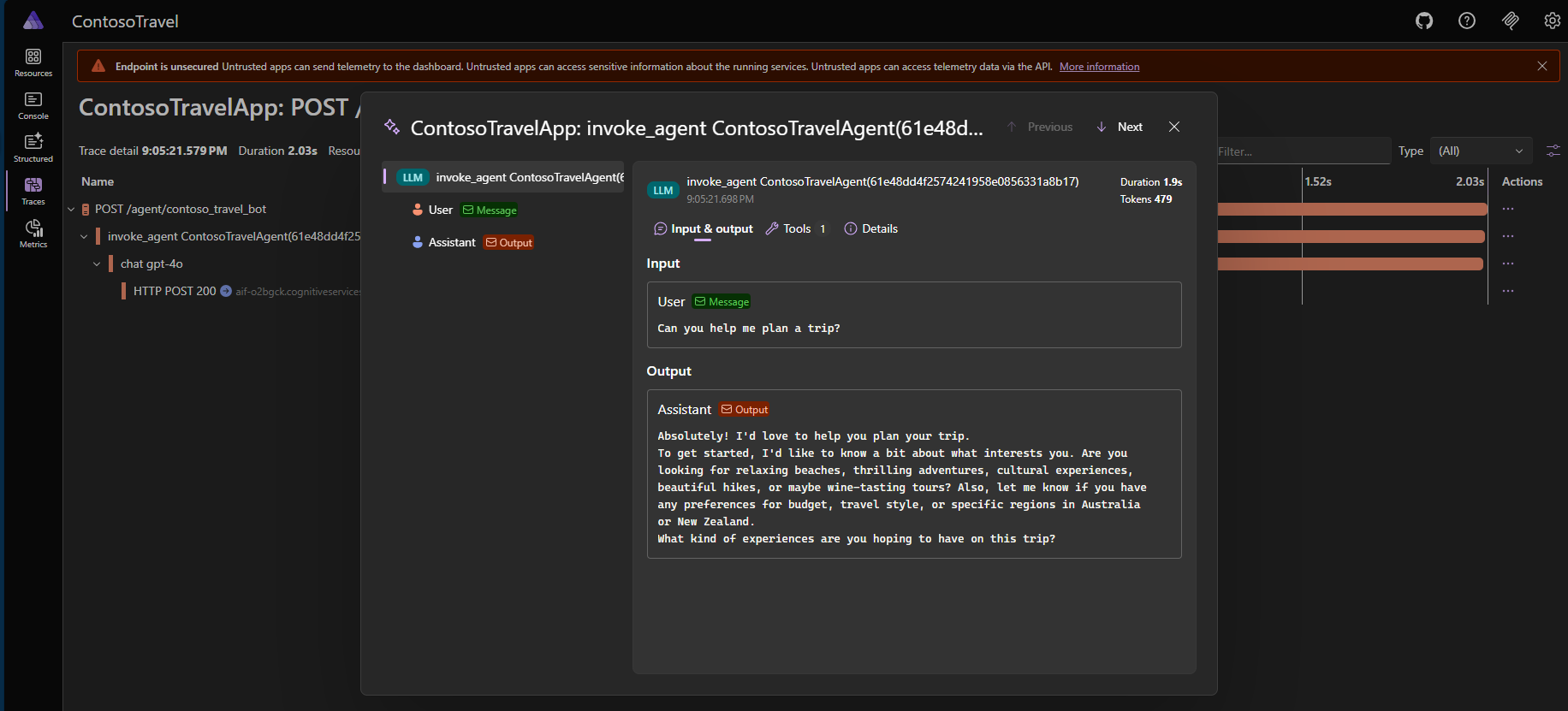Open the Resources page in sidebar
The width and height of the screenshot is (1568, 711).
tap(33, 63)
